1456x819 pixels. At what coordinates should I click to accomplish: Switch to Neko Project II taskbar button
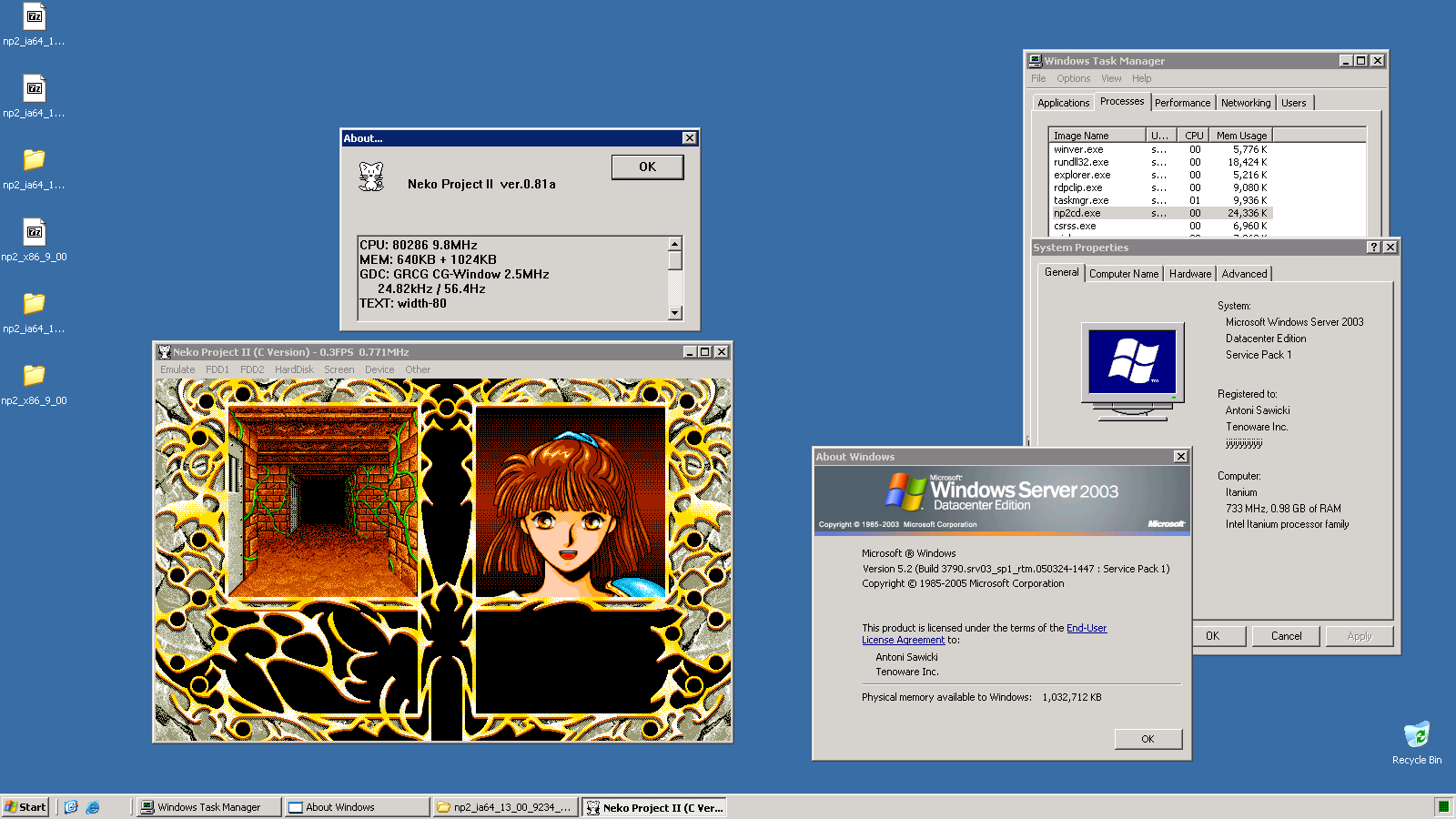653,807
